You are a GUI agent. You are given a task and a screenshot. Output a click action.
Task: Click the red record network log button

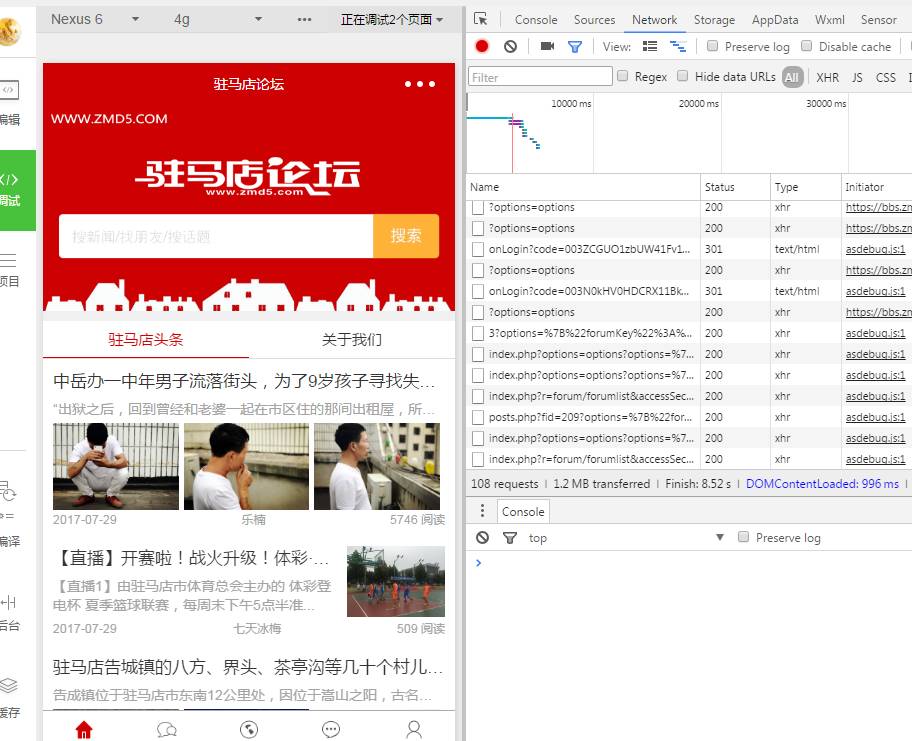tap(482, 46)
